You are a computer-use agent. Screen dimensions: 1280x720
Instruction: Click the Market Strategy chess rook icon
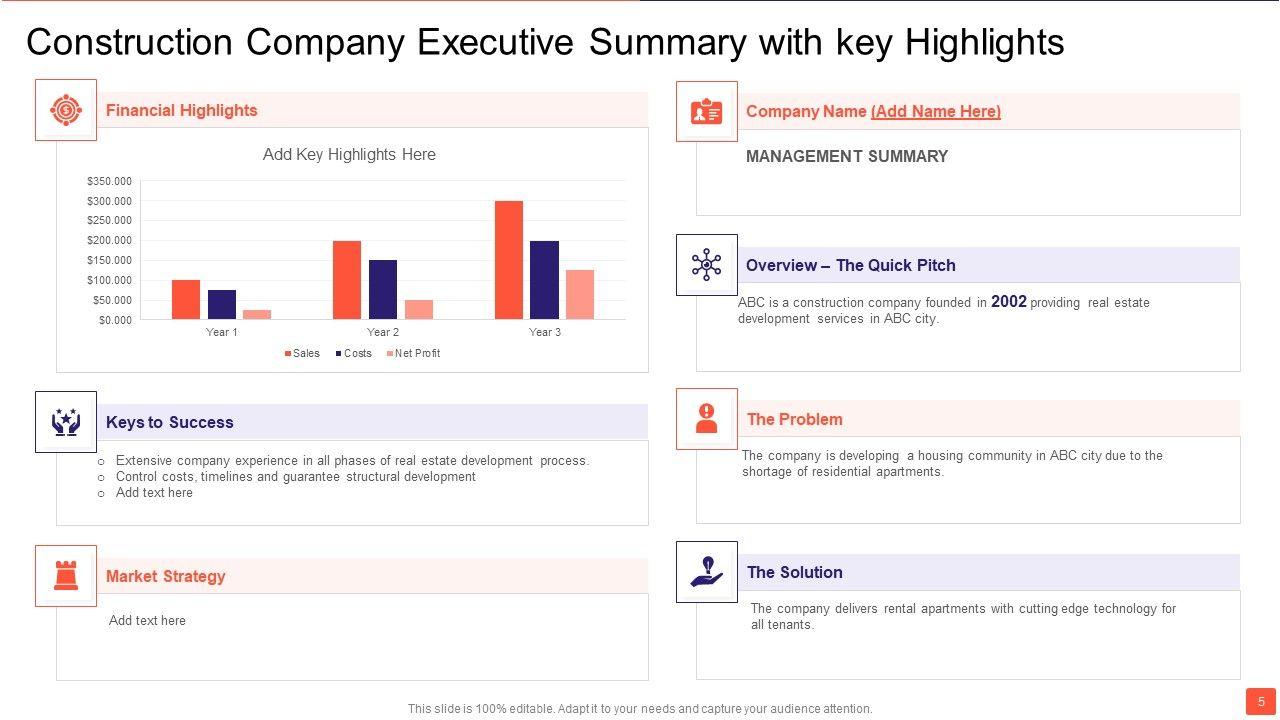pyautogui.click(x=66, y=576)
